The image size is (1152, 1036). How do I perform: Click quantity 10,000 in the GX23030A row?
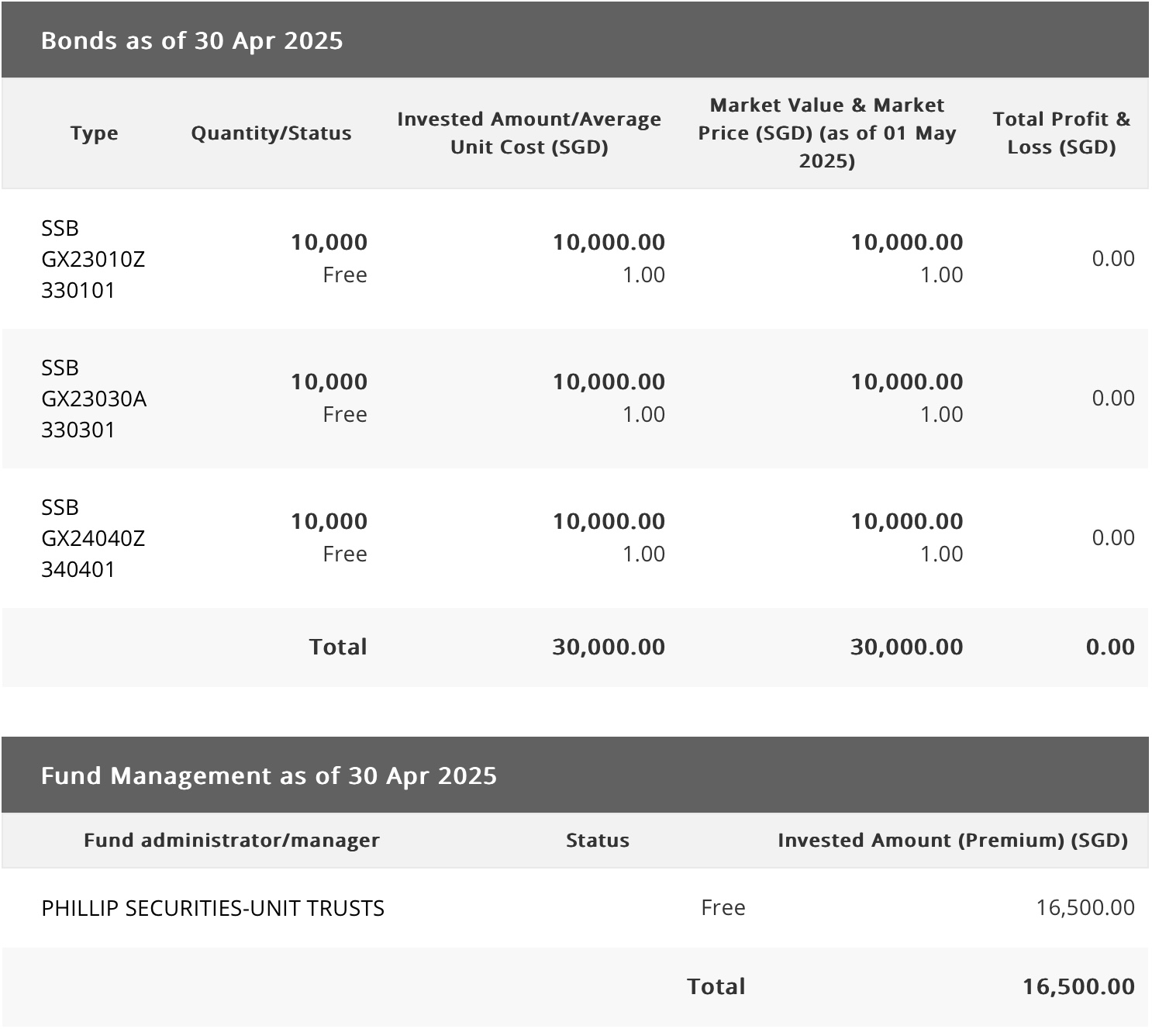(x=329, y=382)
